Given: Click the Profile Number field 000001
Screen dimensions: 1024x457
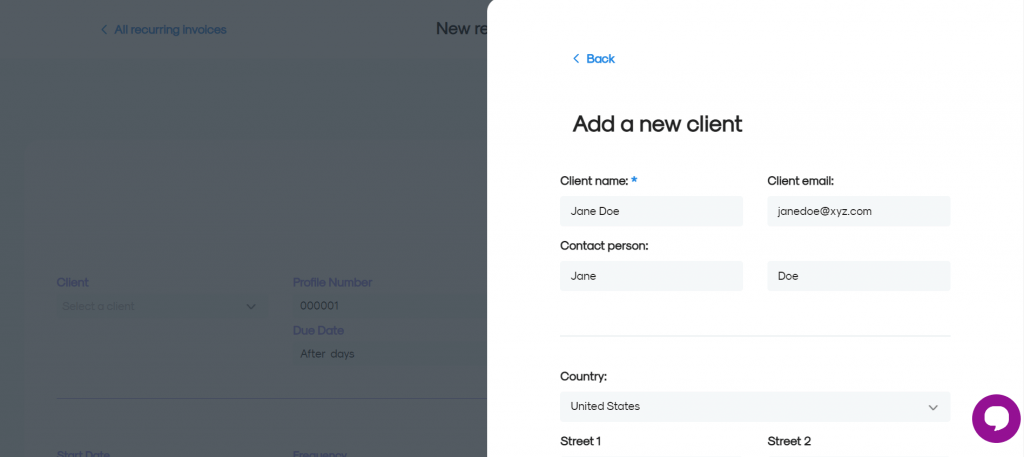Looking at the screenshot, I should coord(389,306).
